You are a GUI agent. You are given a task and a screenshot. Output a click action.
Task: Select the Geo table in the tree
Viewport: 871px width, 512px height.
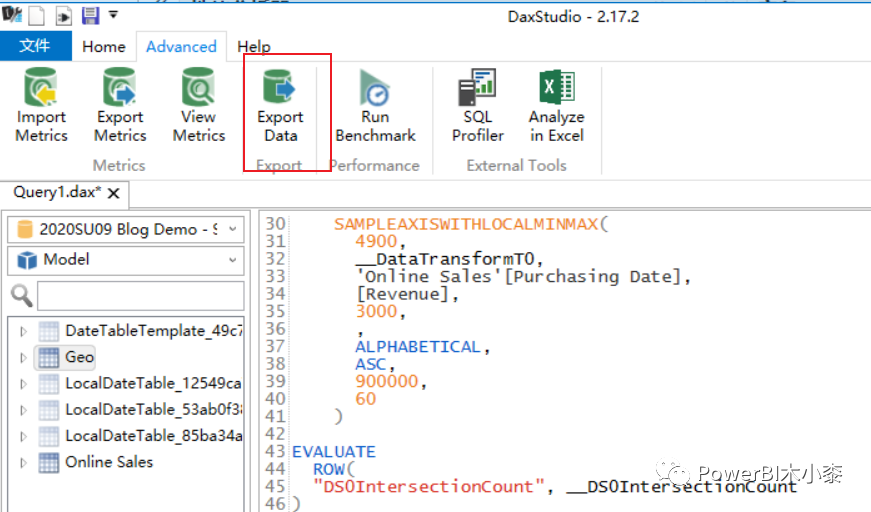click(x=79, y=357)
